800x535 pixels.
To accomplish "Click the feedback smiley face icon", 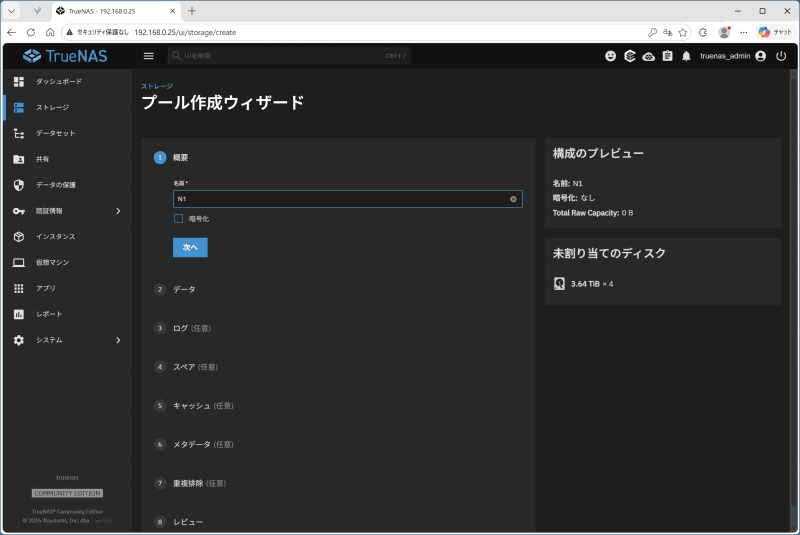I will click(610, 56).
